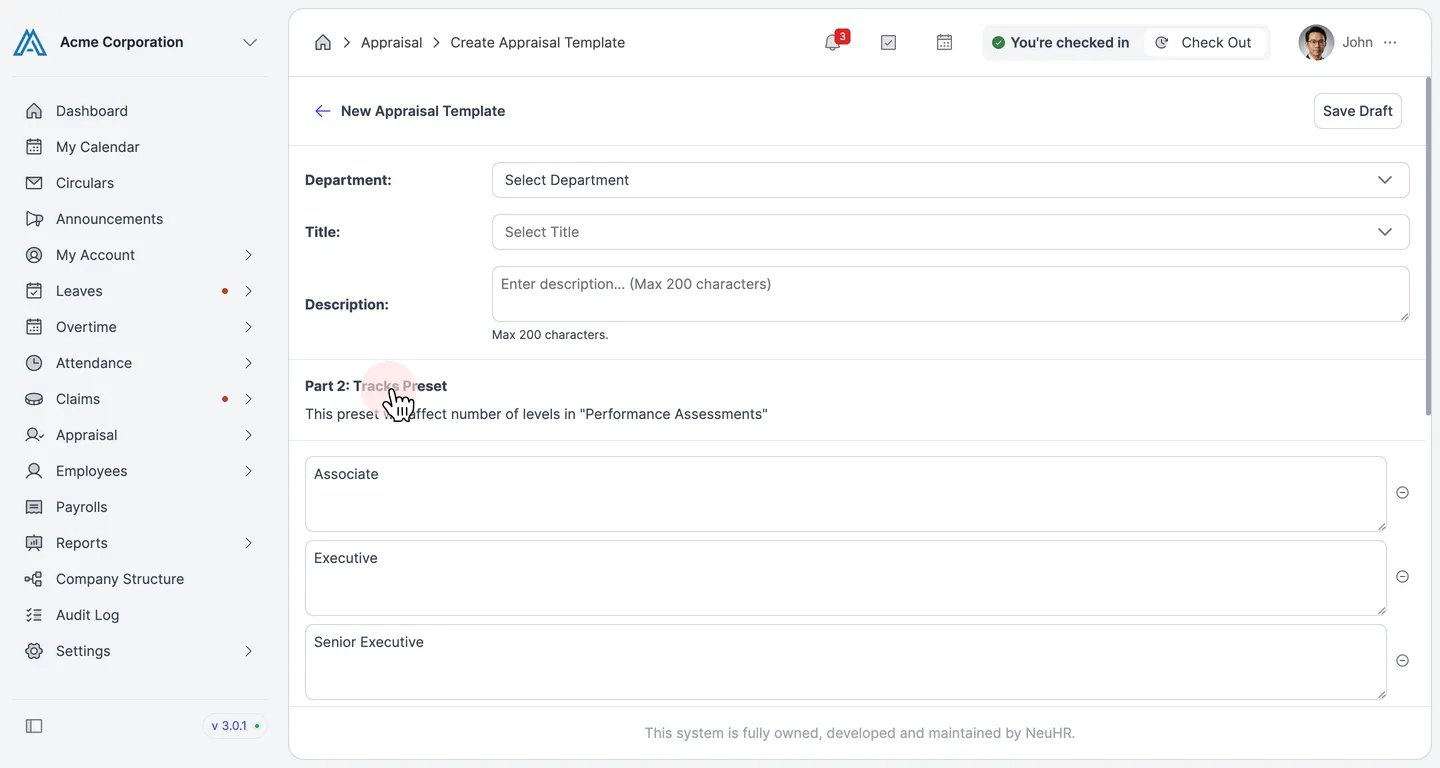Click the My Account user icon
1440x768 pixels.
[34, 255]
